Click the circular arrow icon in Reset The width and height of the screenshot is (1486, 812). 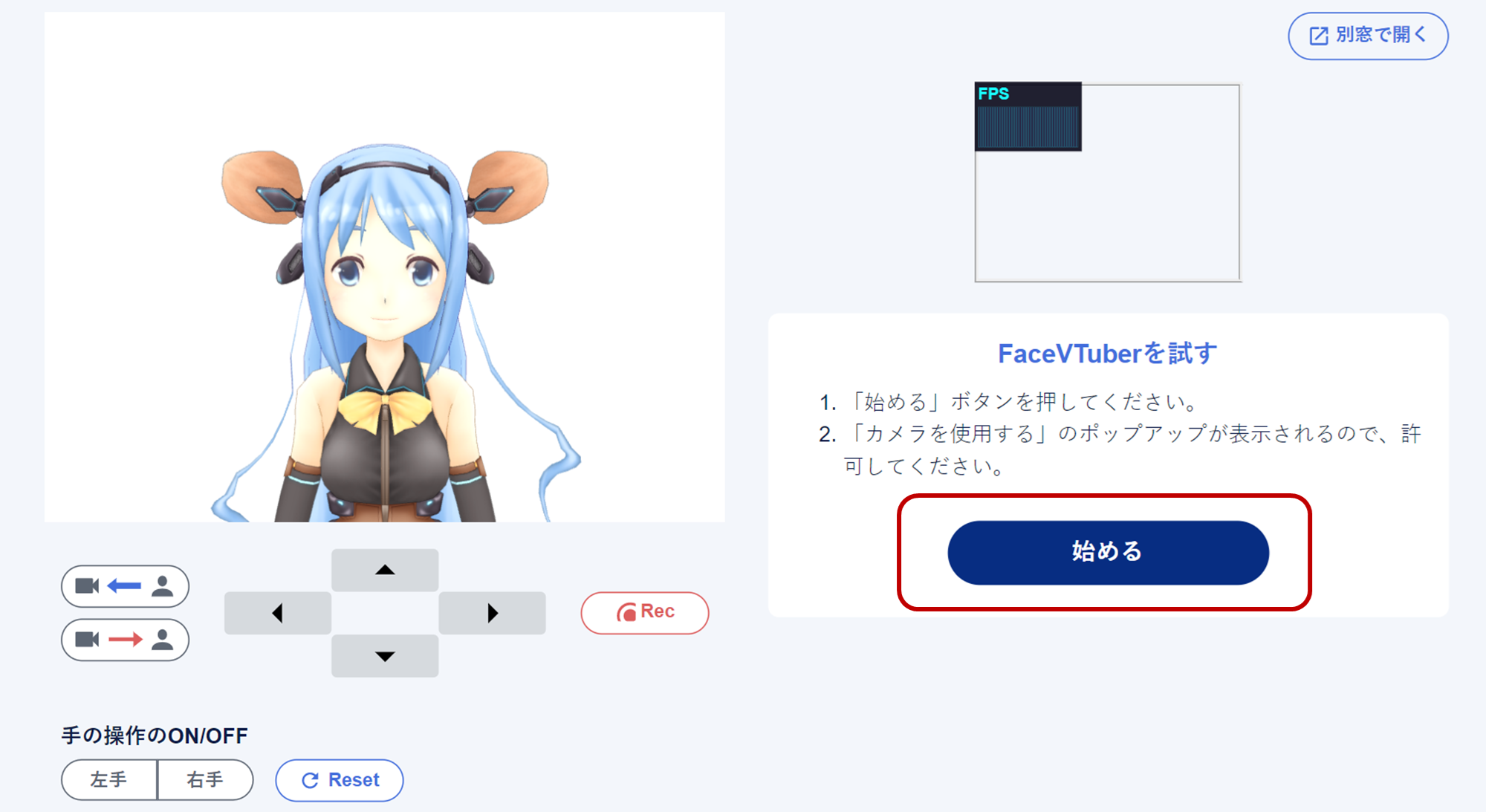coord(311,780)
